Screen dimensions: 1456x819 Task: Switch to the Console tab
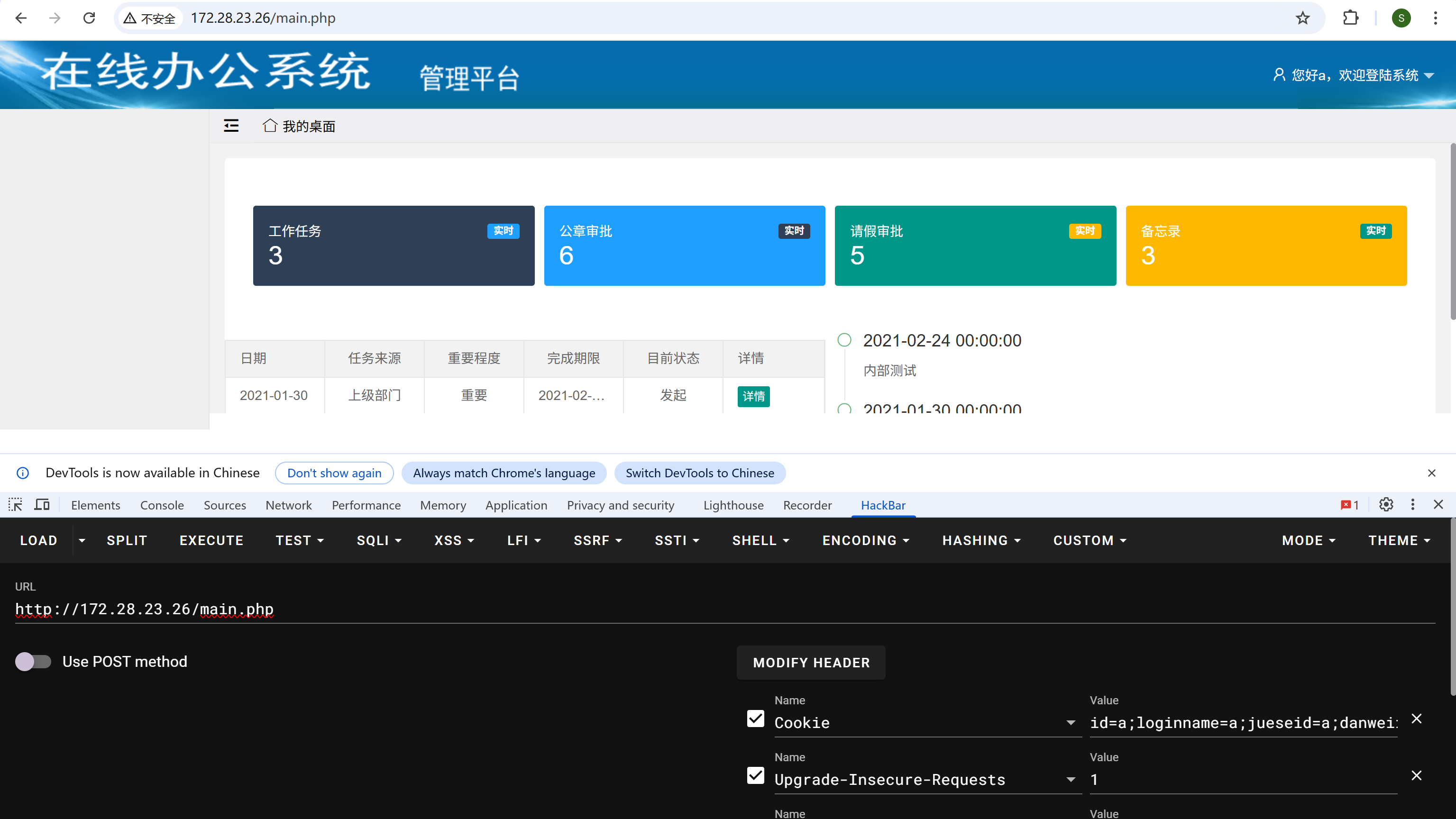click(x=162, y=505)
